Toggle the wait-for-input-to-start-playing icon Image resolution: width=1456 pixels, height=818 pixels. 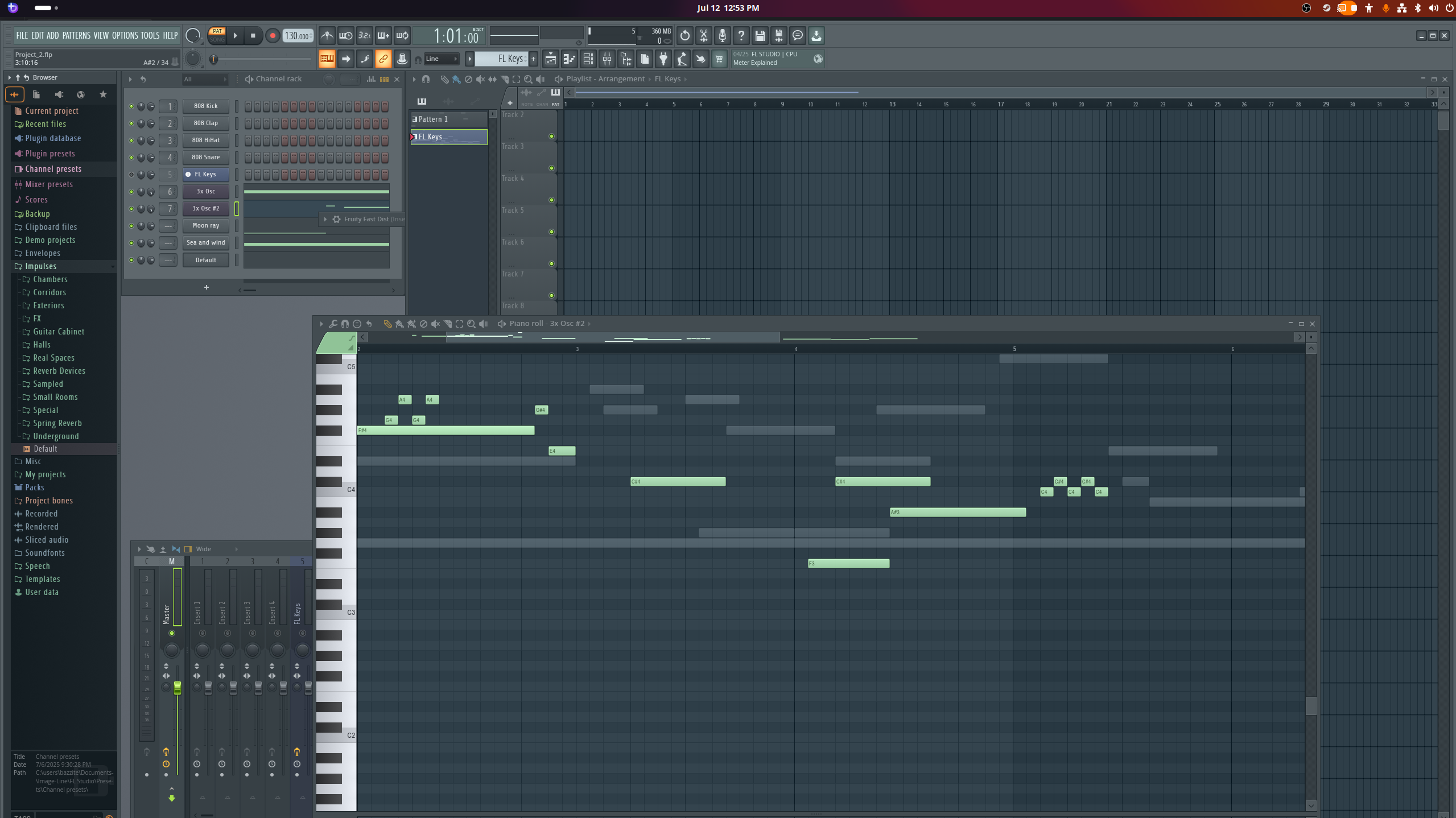tap(345, 35)
